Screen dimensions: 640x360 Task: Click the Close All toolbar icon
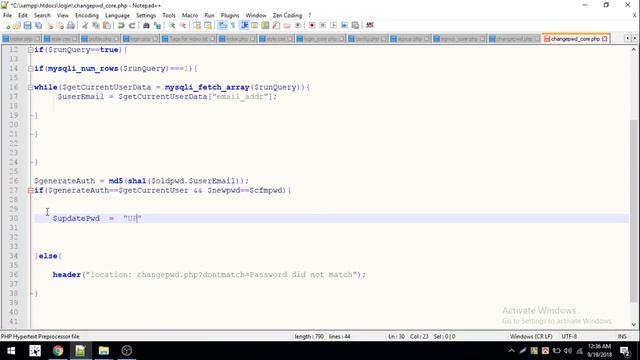click(60, 25)
